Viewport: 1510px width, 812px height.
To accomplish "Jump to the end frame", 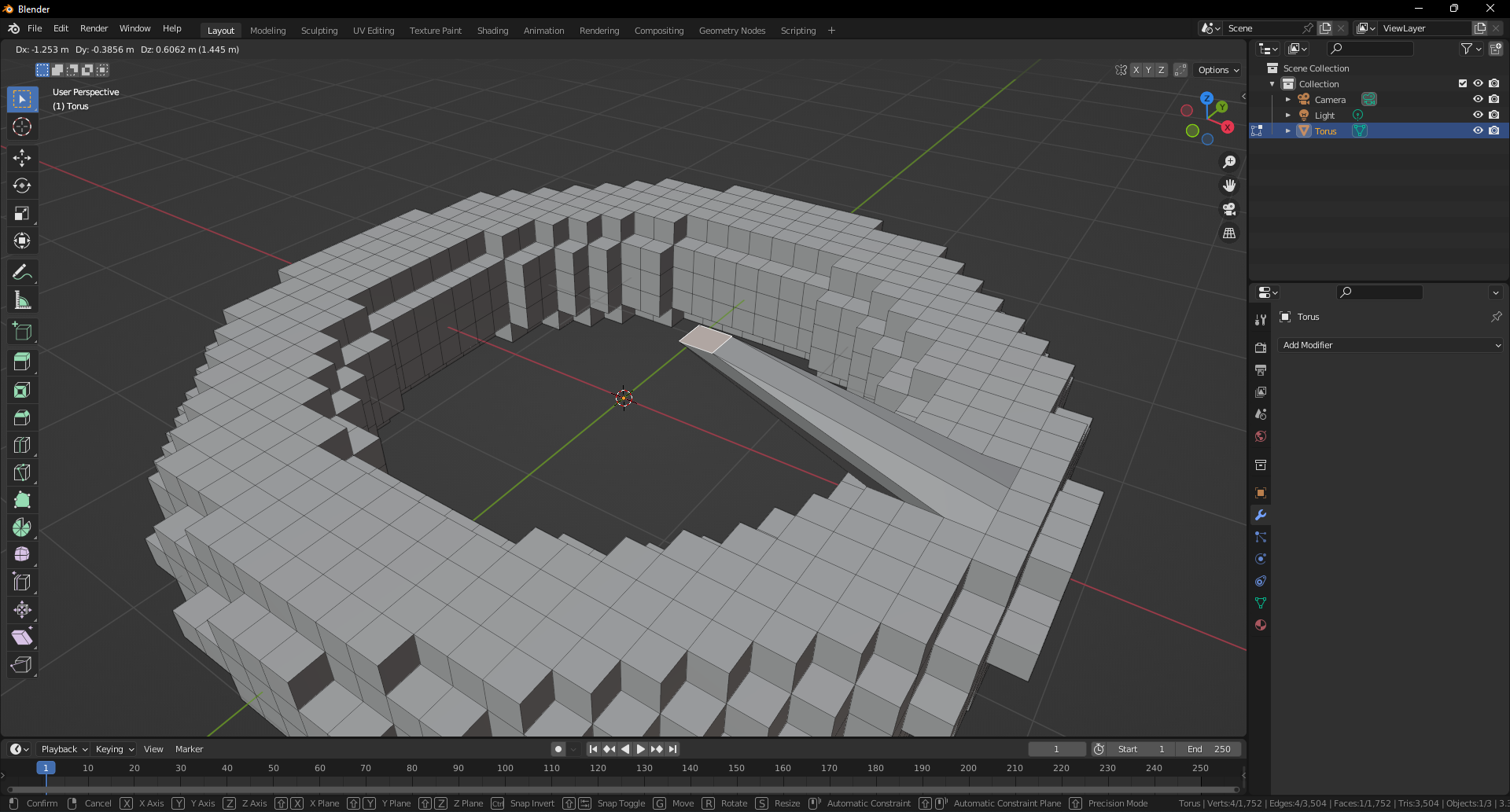I will pos(672,749).
